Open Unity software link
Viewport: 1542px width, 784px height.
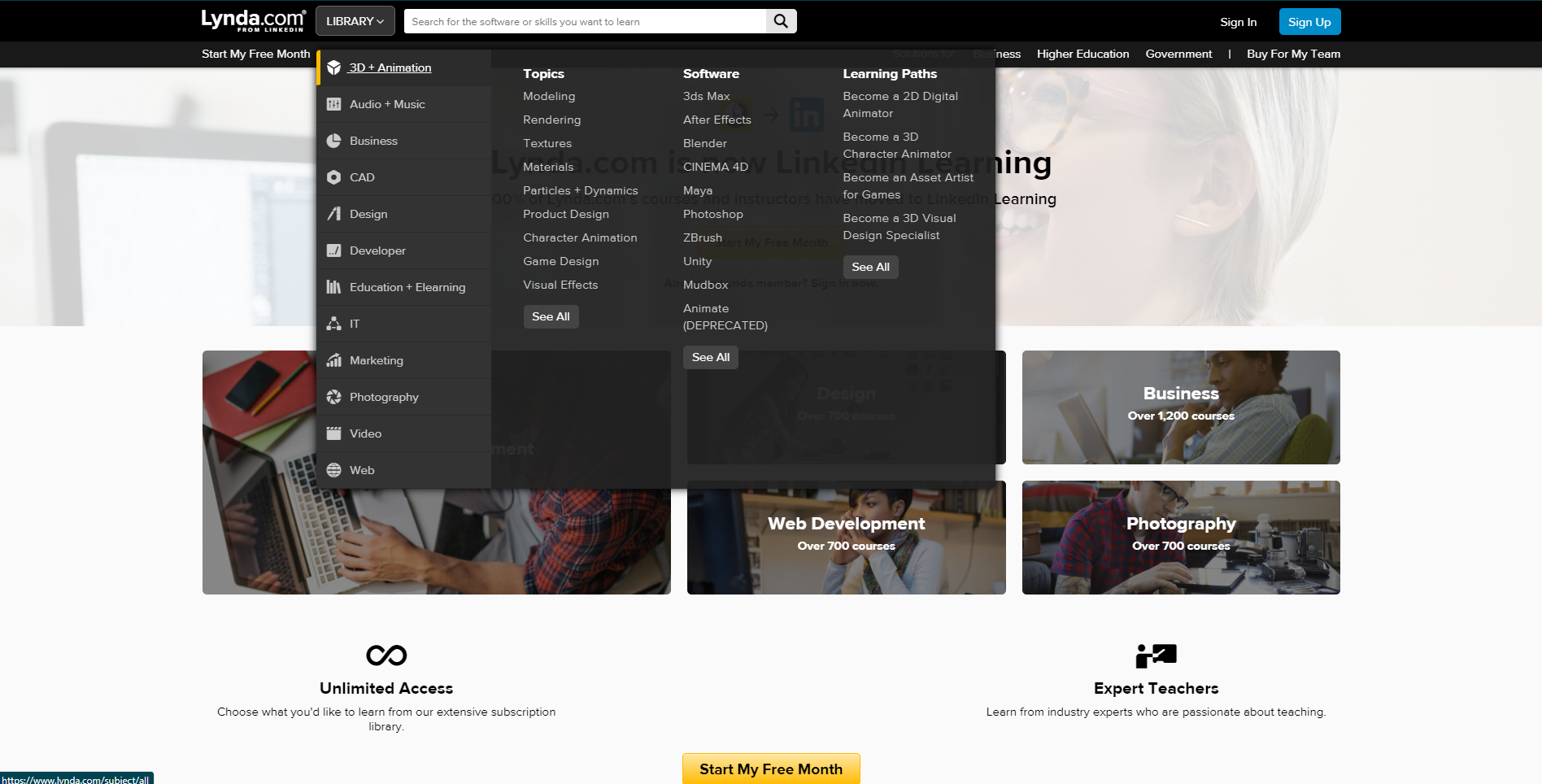pos(697,261)
